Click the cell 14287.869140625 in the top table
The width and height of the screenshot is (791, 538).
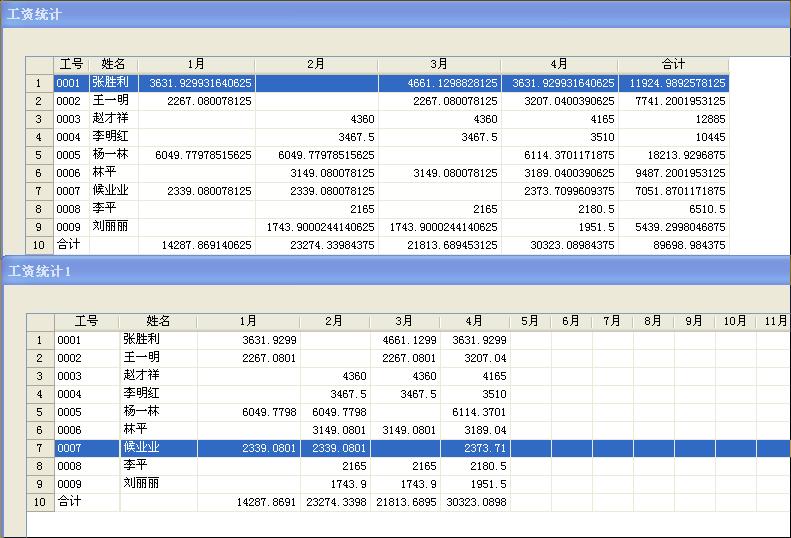196,245
